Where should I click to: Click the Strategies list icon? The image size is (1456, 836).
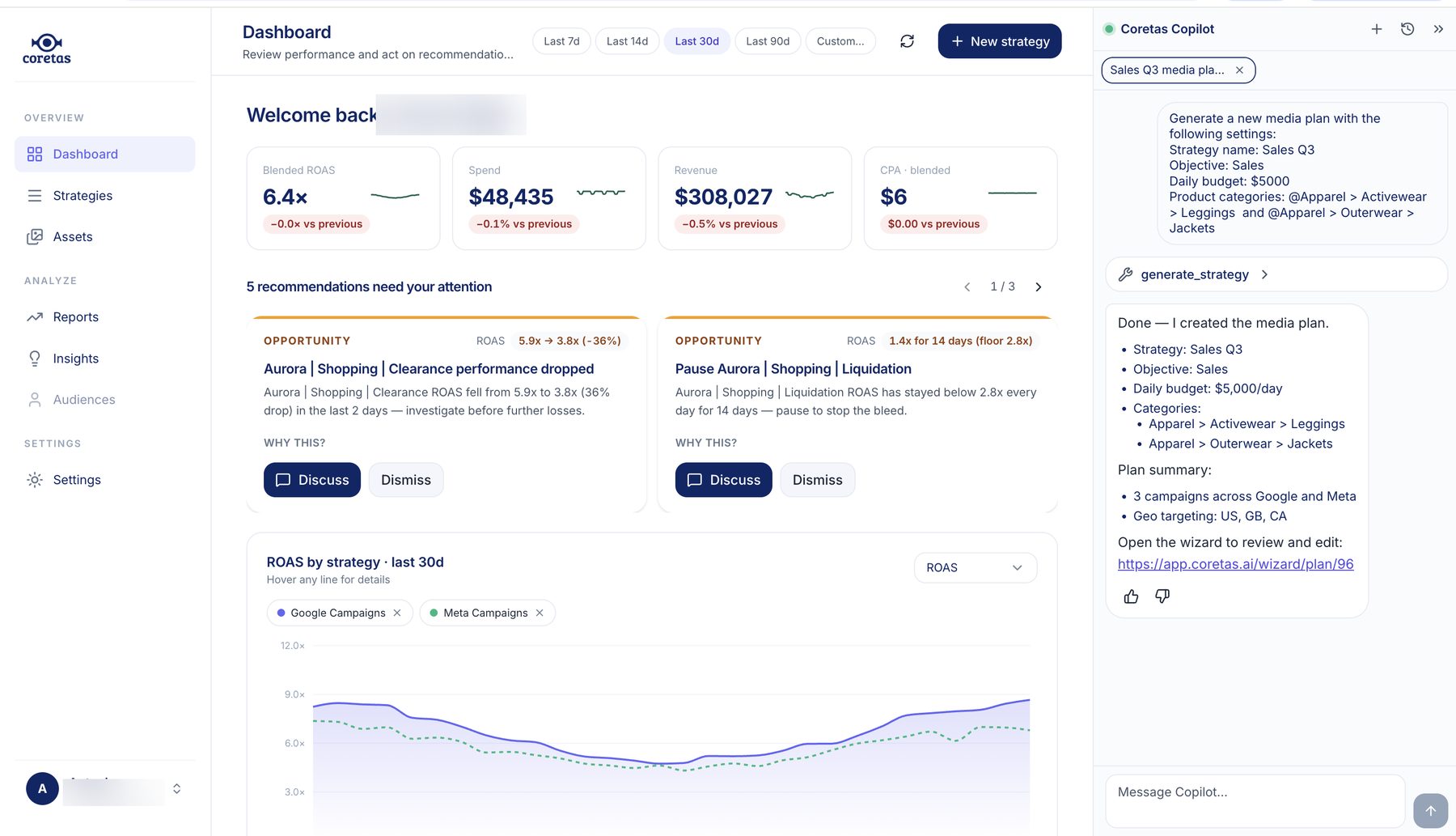(x=35, y=195)
